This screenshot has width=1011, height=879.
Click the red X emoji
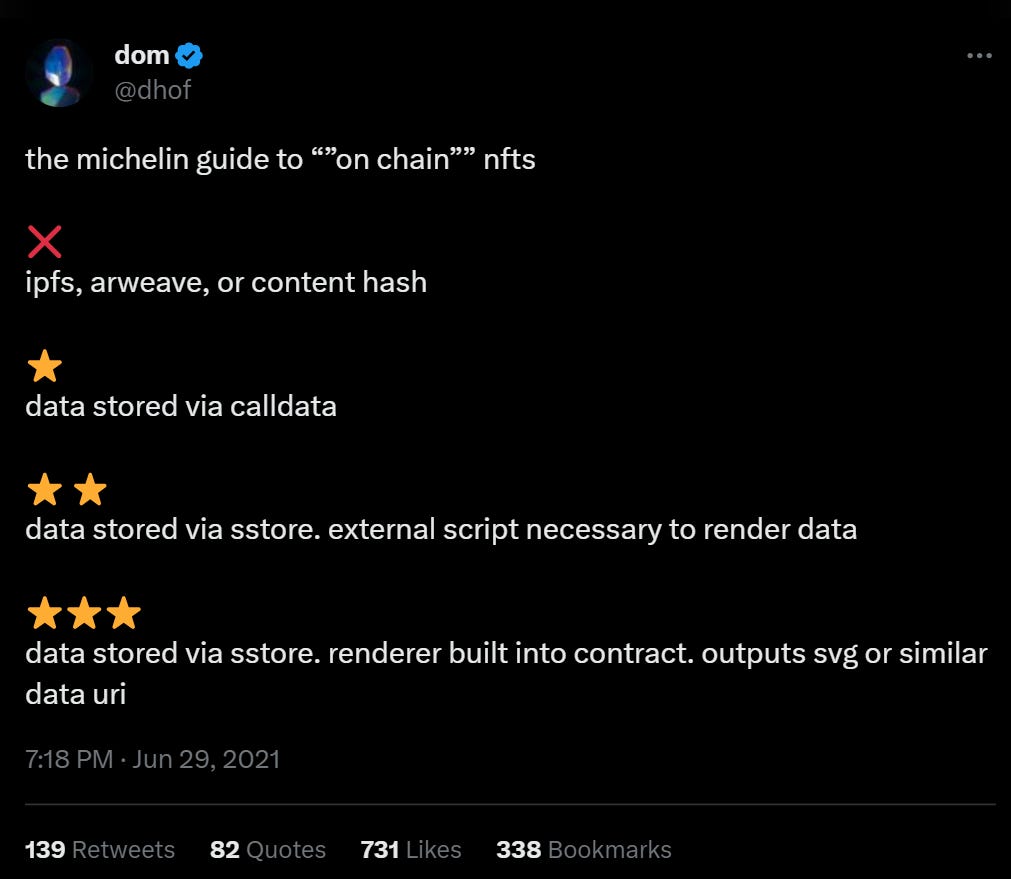(x=45, y=241)
